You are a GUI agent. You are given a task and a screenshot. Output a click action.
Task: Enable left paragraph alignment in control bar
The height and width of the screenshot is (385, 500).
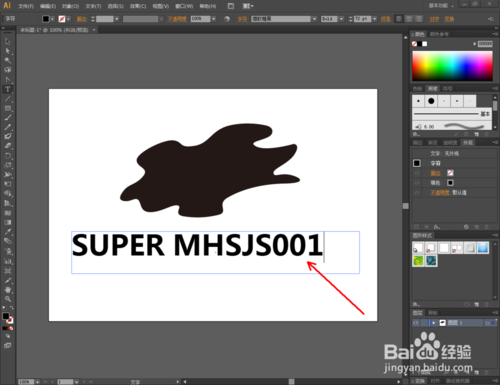(x=399, y=19)
